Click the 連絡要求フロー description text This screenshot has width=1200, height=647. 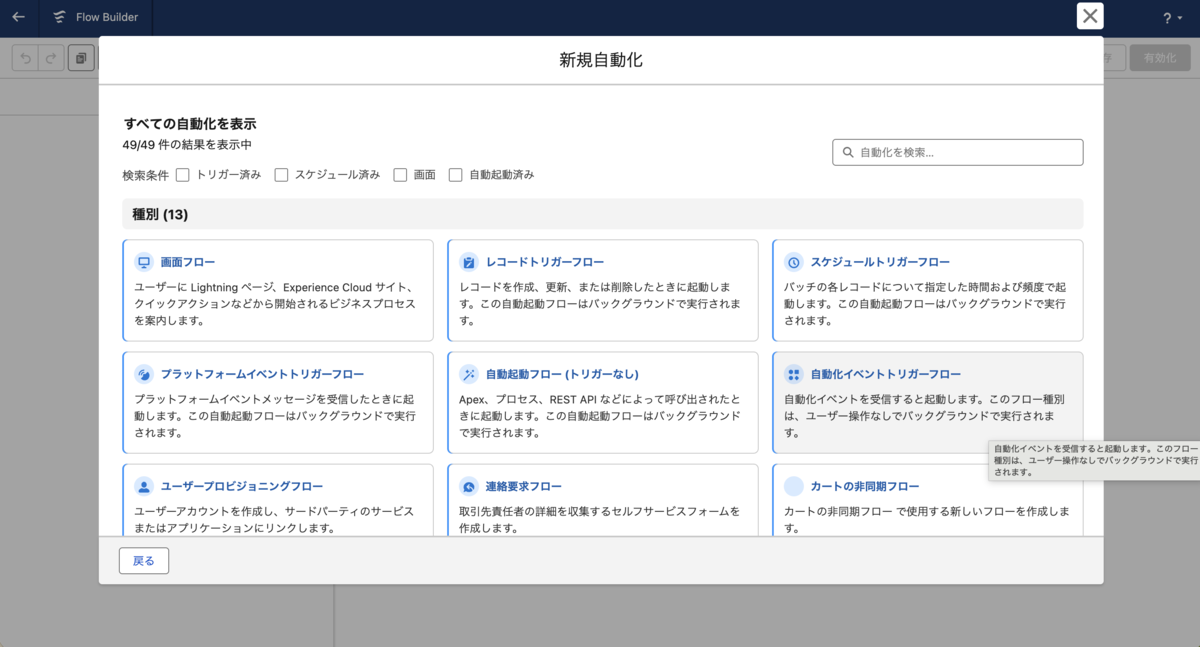pos(600,519)
